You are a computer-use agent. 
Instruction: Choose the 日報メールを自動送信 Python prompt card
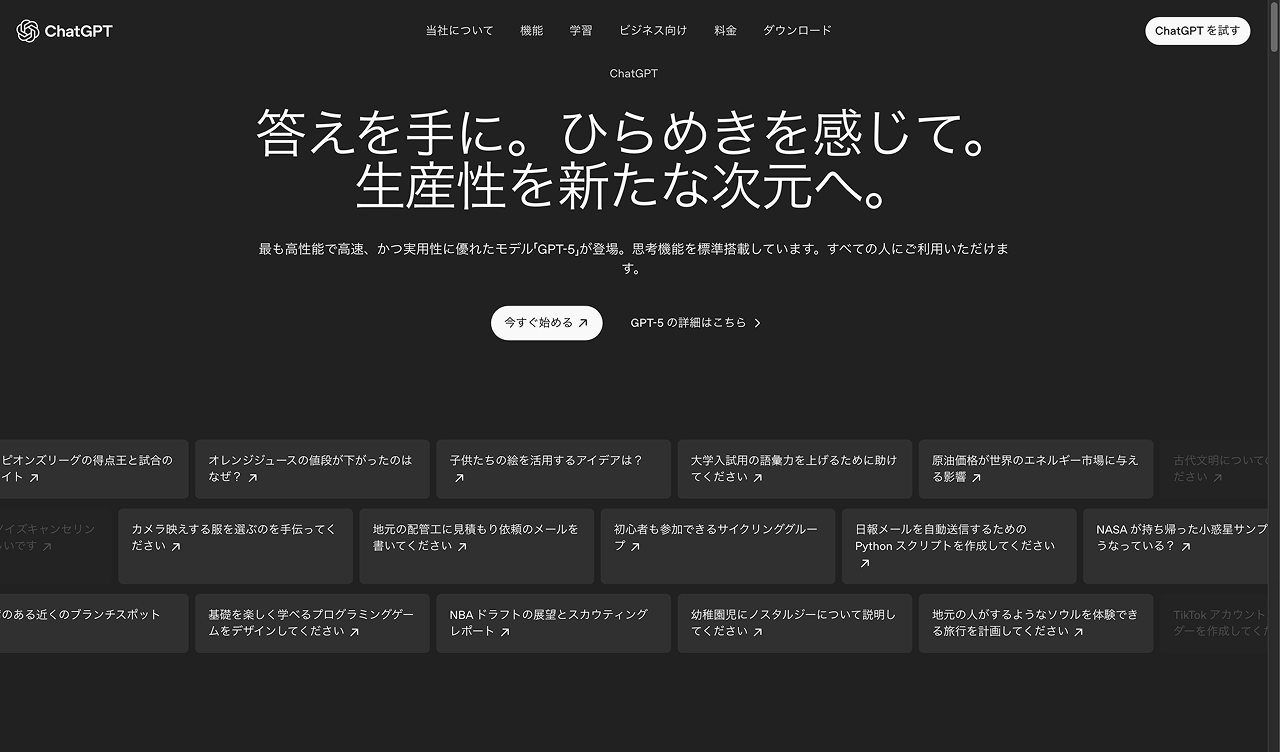click(x=959, y=546)
